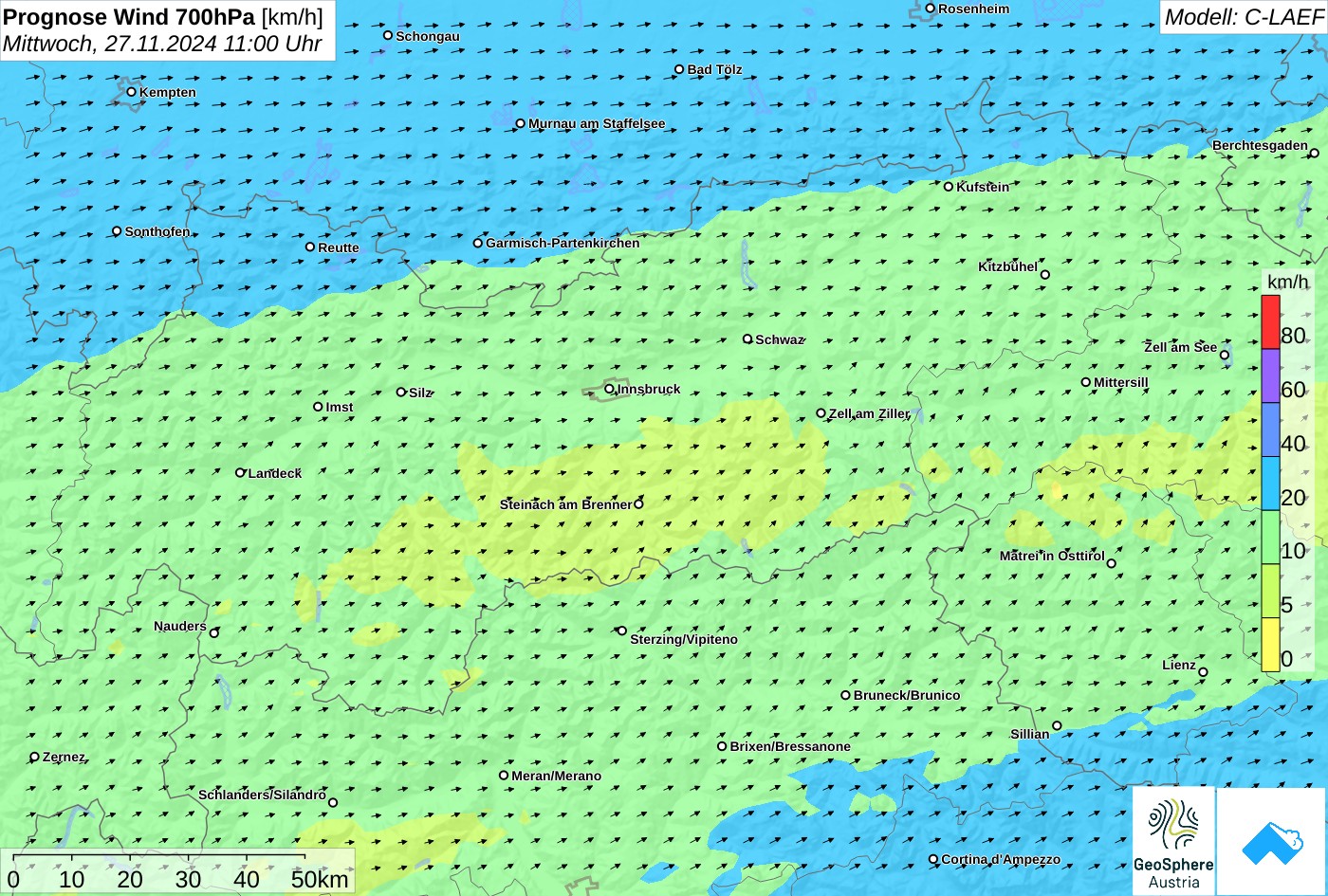The height and width of the screenshot is (896, 1328).
Task: Click the "50km" scale bar label
Action: (320, 879)
